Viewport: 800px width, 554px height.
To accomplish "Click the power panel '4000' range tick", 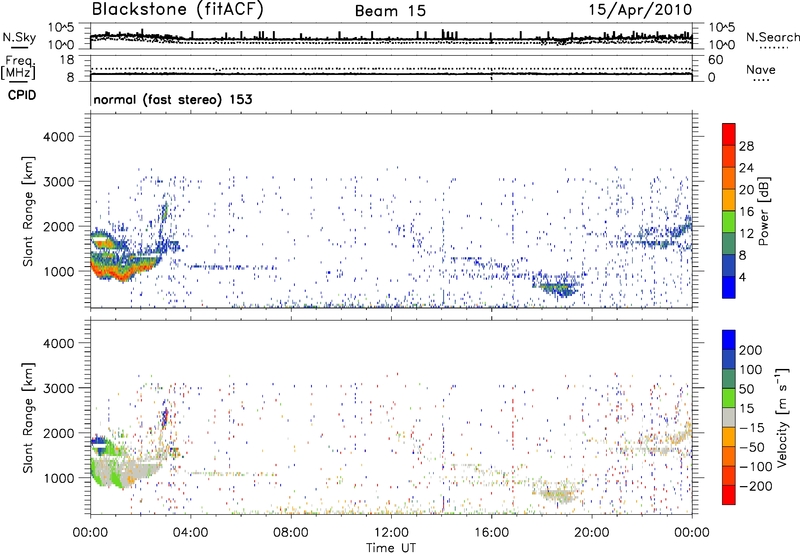I will [x=59, y=137].
